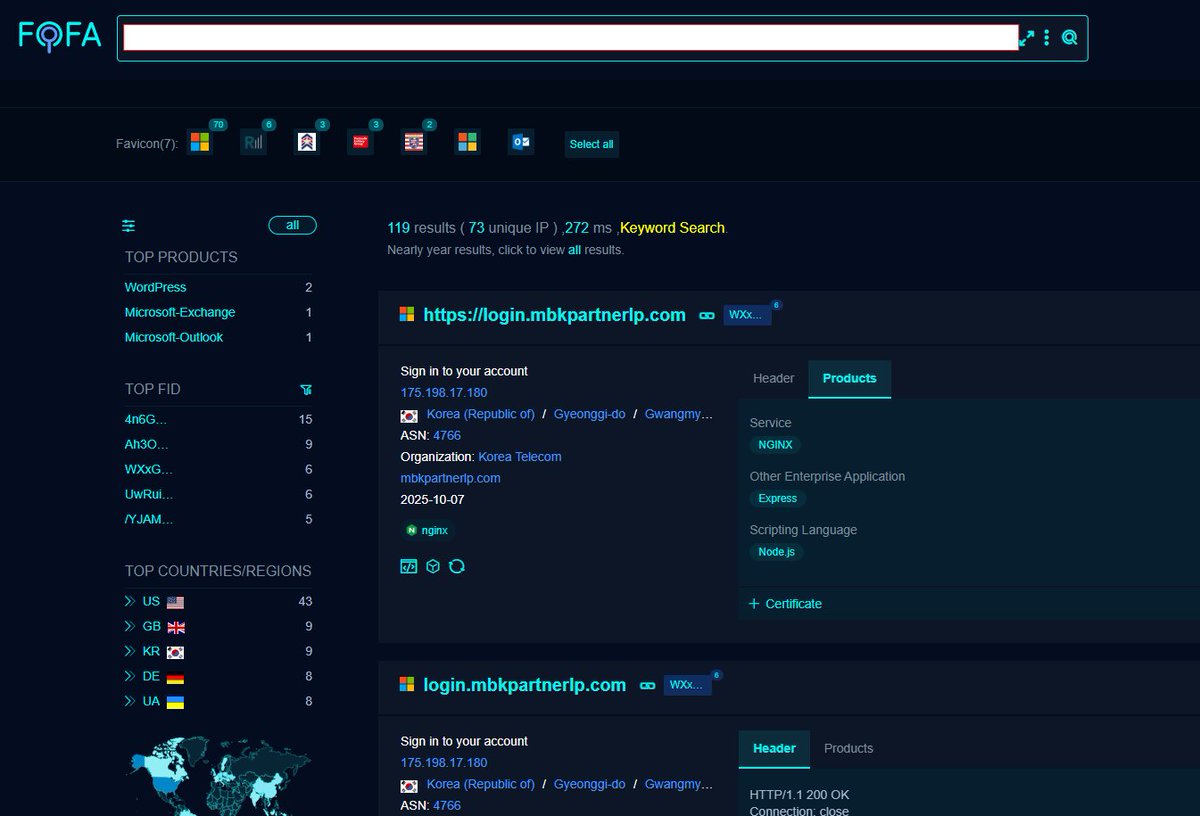The width and height of the screenshot is (1200, 816).
Task: Click the cube icon in first result
Action: 433,566
